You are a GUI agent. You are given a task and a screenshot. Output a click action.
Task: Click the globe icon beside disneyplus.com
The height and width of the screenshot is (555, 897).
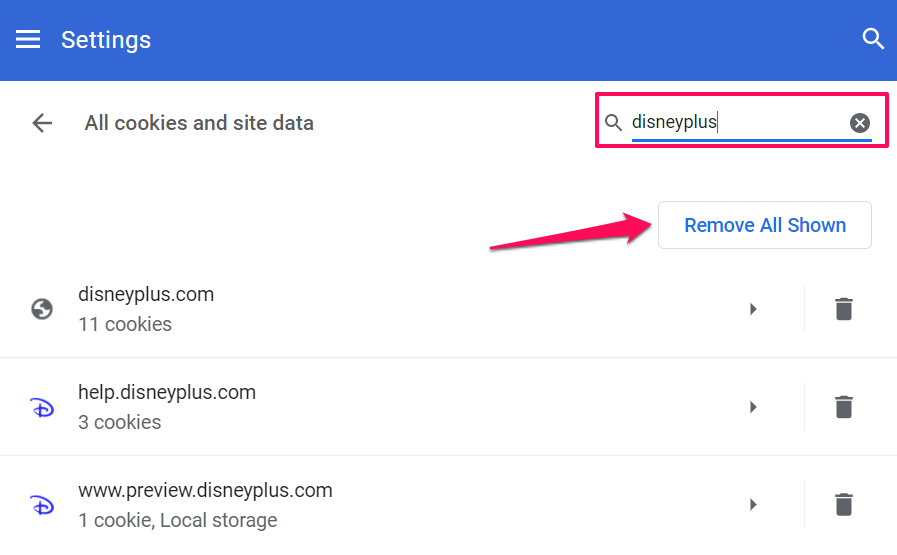pos(42,309)
